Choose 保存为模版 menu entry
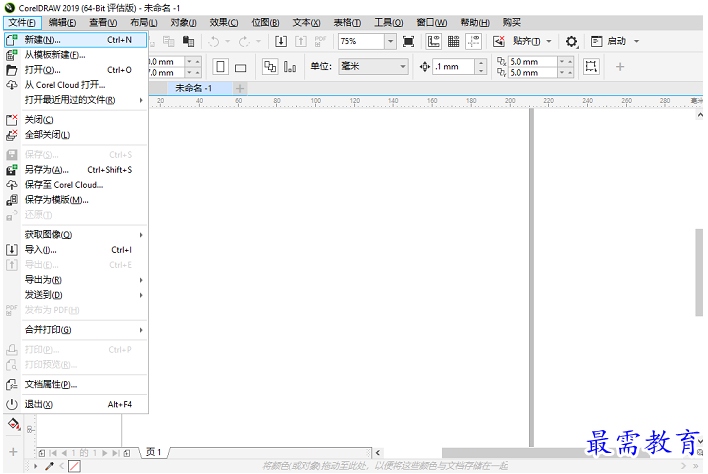 pyautogui.click(x=75, y=200)
